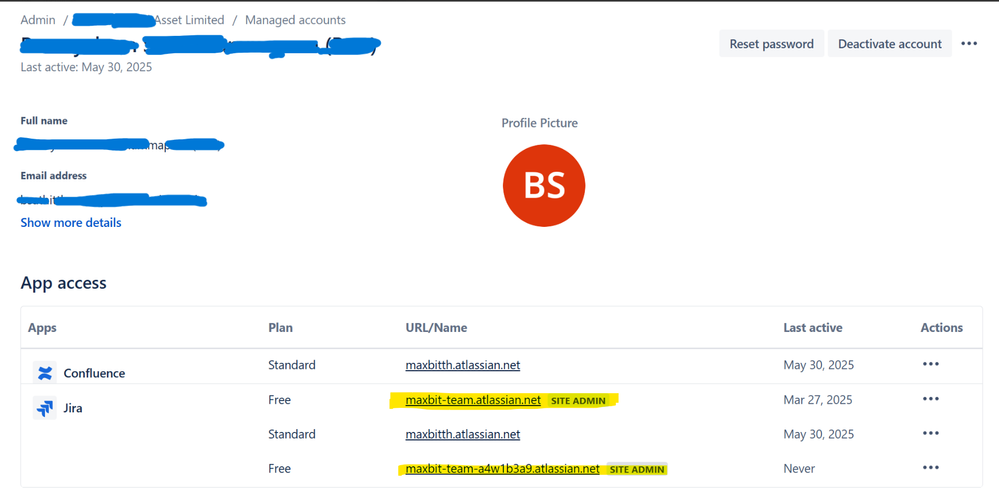Click the Full name label
Image resolution: width=999 pixels, height=501 pixels.
[44, 120]
